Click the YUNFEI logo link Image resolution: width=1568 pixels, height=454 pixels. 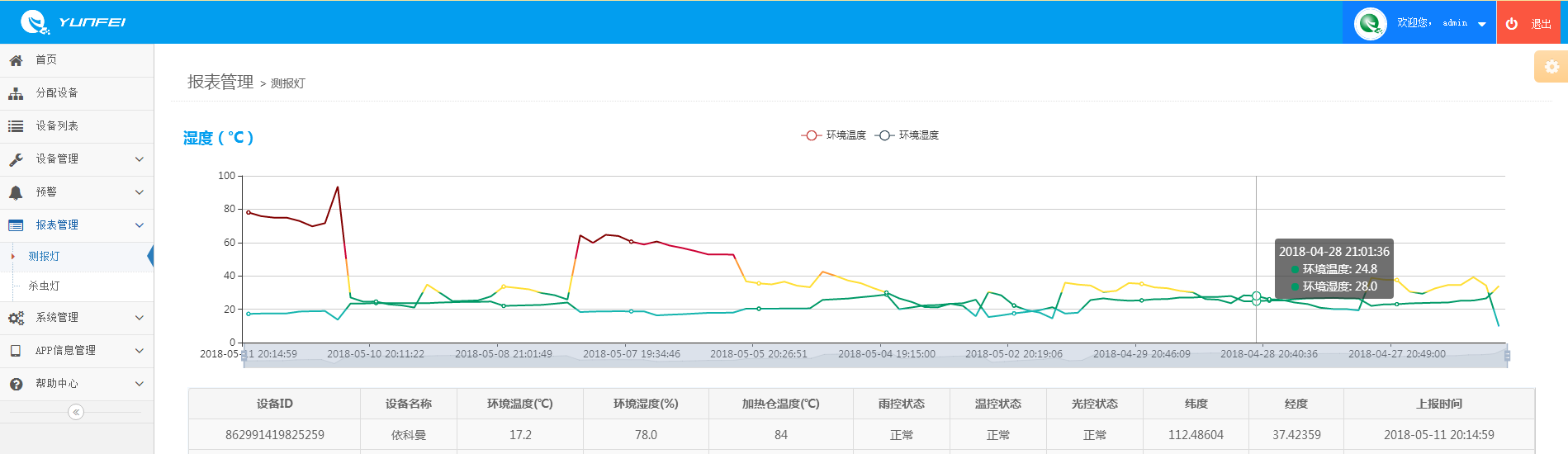point(73,22)
